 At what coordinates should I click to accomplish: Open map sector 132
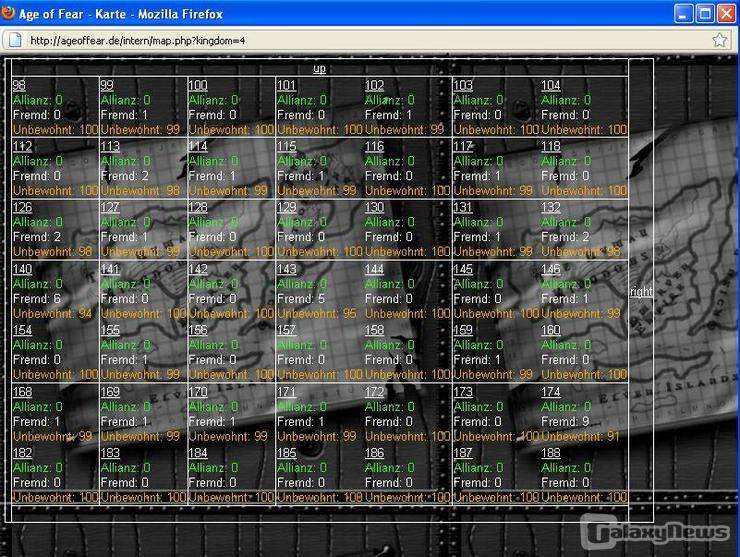pyautogui.click(x=551, y=207)
